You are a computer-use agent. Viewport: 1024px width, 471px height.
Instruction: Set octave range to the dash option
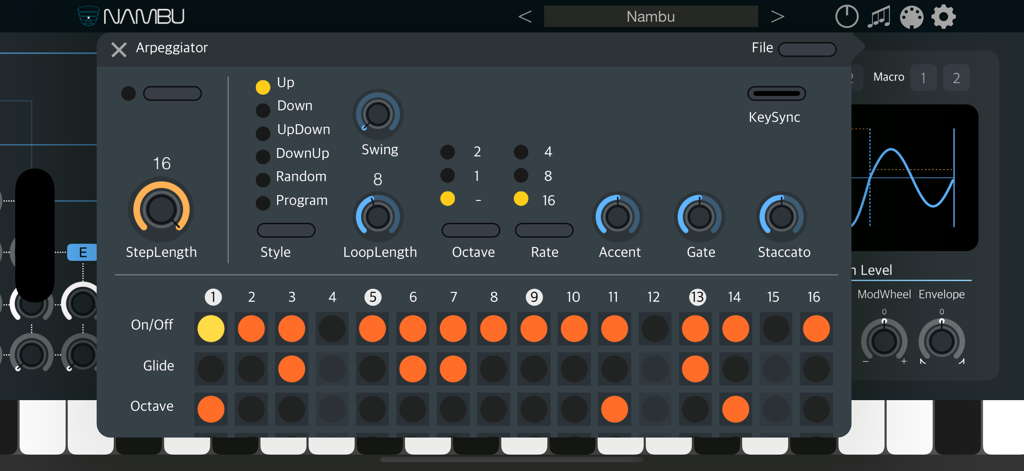point(447,199)
